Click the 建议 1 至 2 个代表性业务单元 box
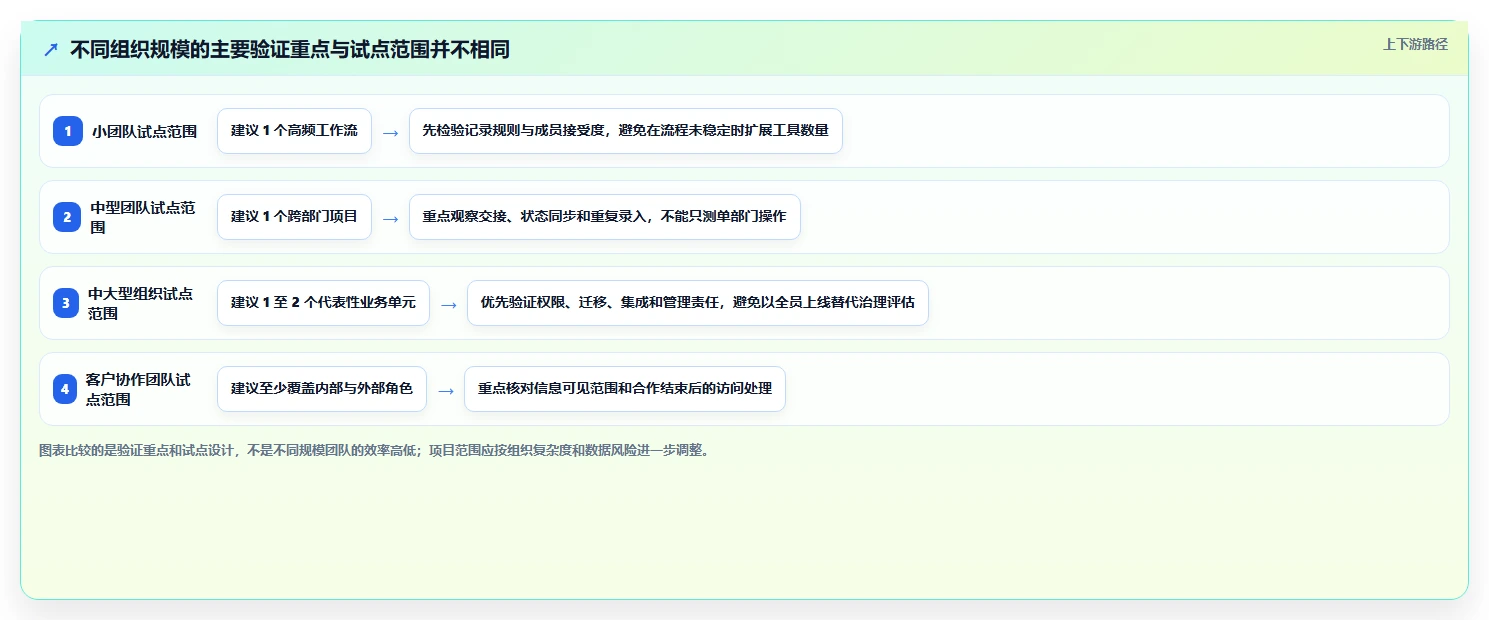Screen dimensions: 1489x620 [323, 303]
